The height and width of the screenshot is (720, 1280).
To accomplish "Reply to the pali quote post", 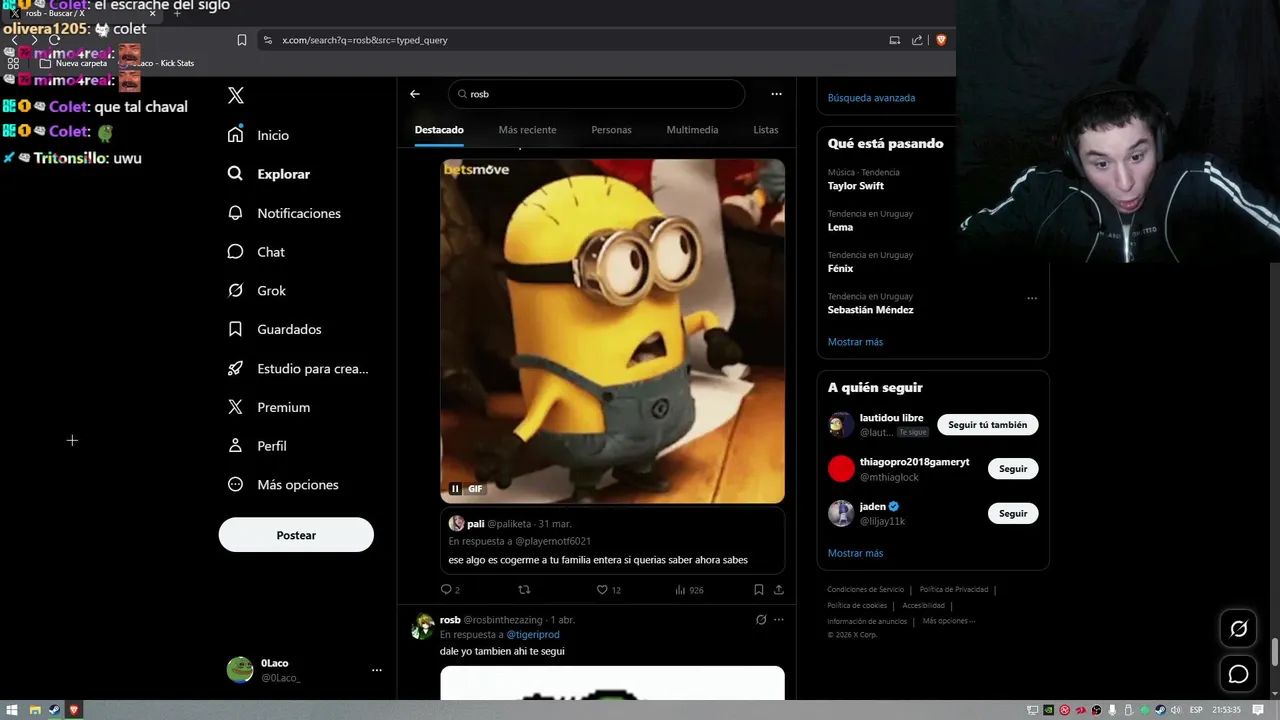I will [x=450, y=590].
